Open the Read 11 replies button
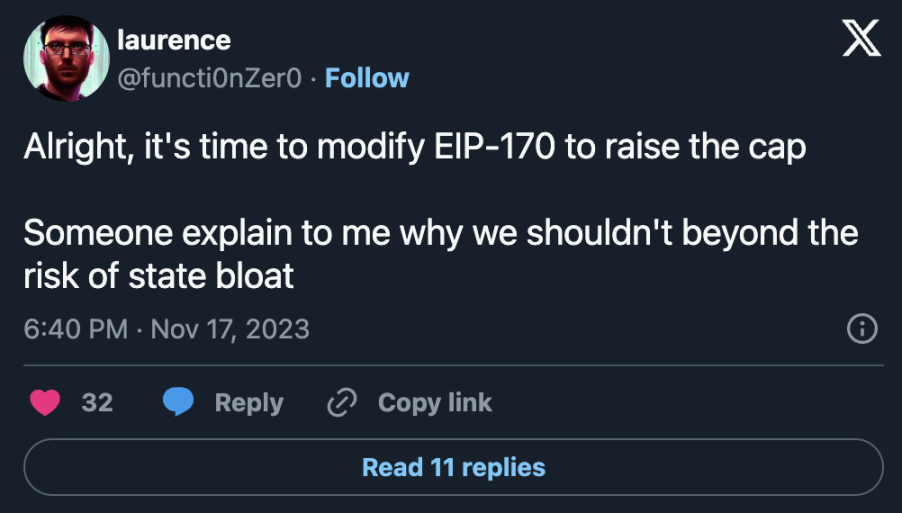902x513 pixels. tap(453, 467)
